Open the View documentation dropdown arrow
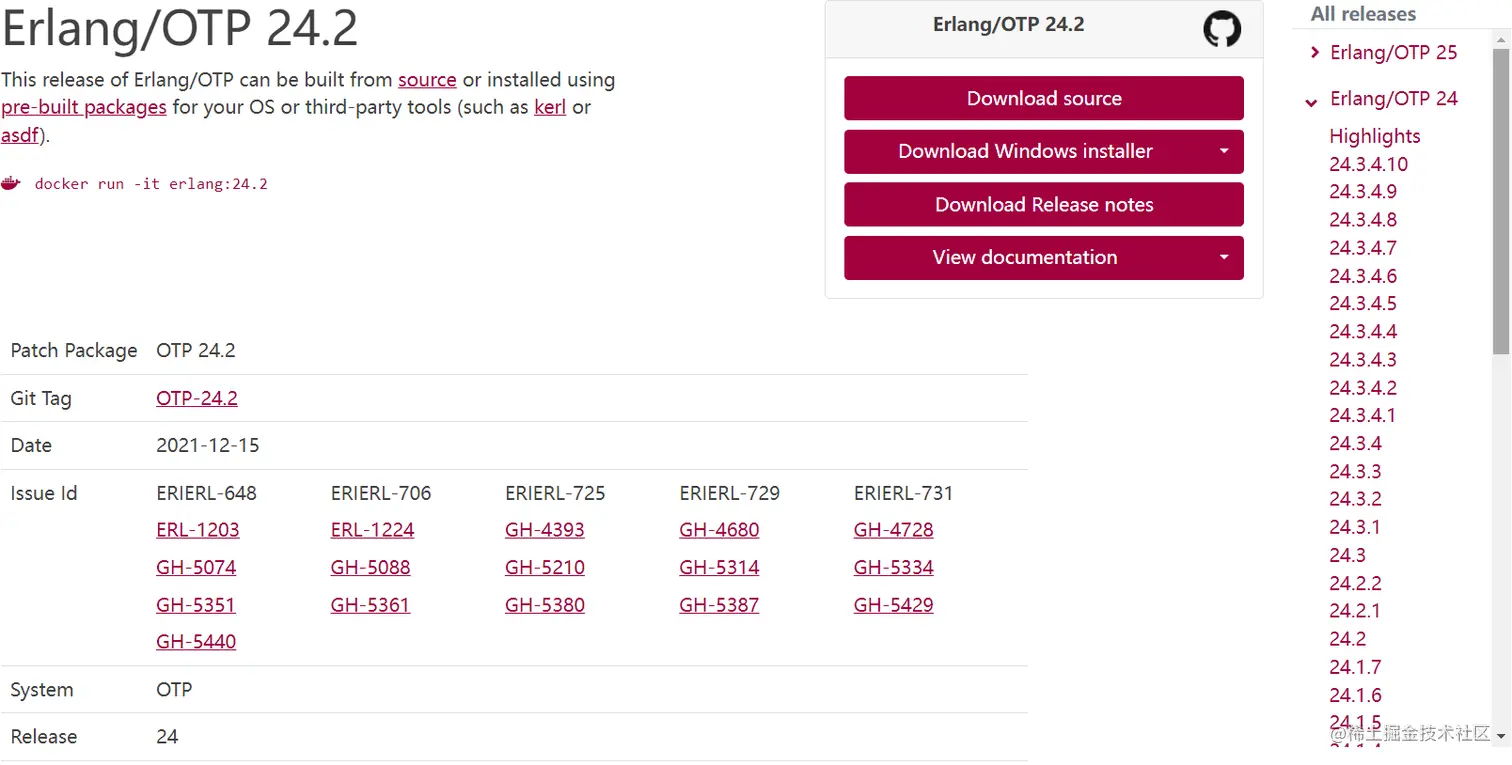 [x=1224, y=257]
